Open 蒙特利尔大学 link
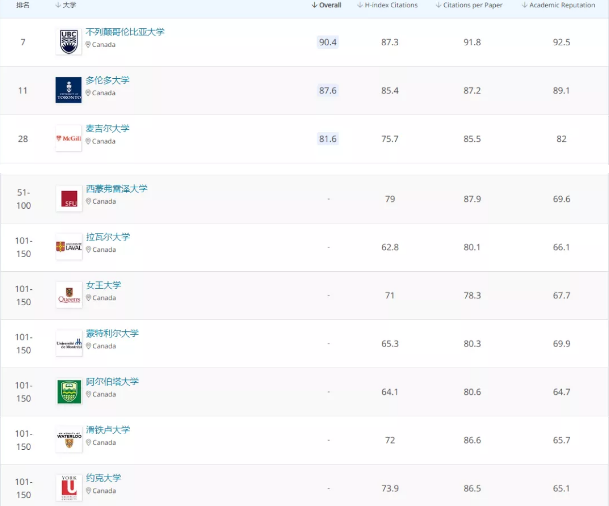This screenshot has width=609, height=506. click(x=112, y=333)
